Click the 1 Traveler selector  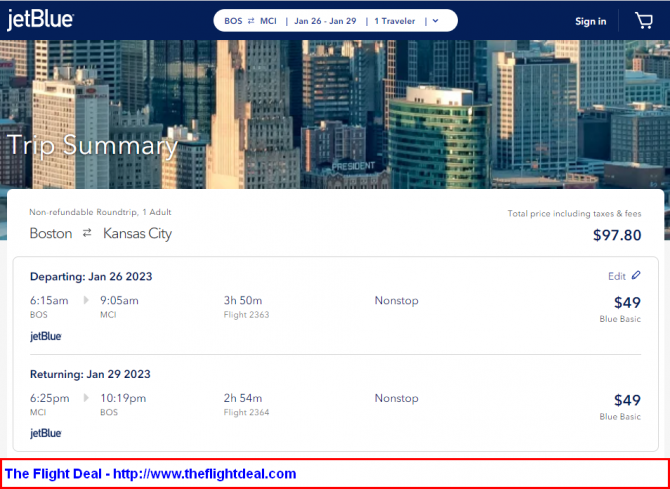(395, 21)
